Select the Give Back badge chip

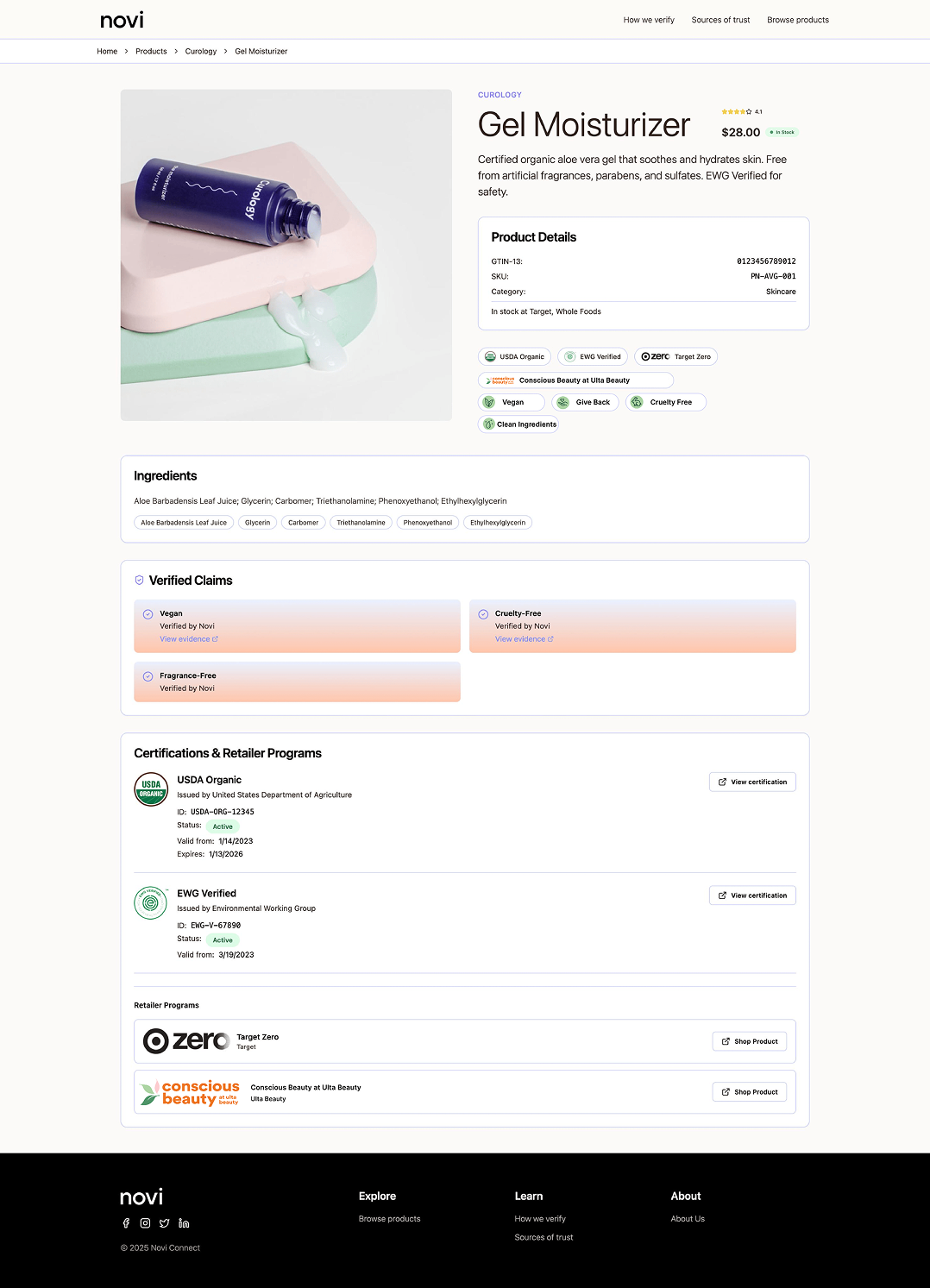pos(585,402)
